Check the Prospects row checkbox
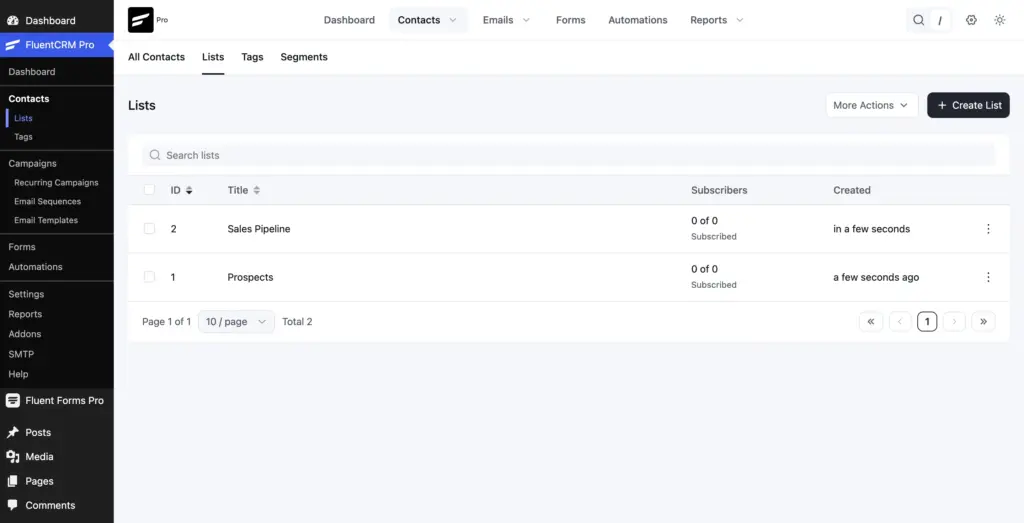The height and width of the screenshot is (523, 1024). (x=150, y=277)
